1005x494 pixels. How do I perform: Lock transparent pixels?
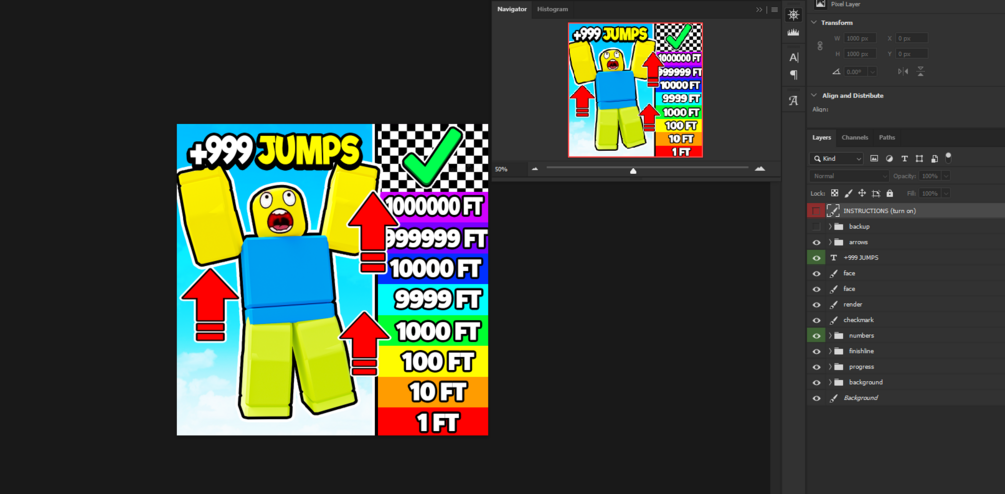(835, 193)
